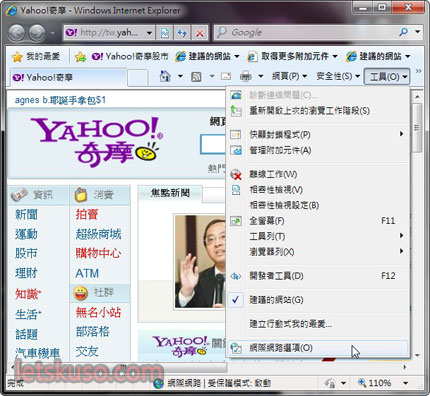Click the Internet Explorer title bar icon

coord(12,11)
